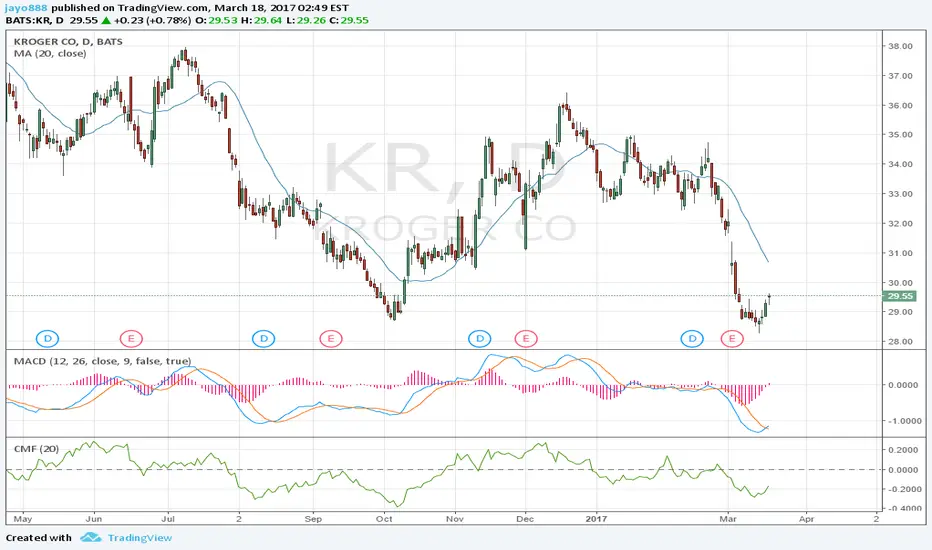Select the dividend D marker in mid-November

click(480, 339)
